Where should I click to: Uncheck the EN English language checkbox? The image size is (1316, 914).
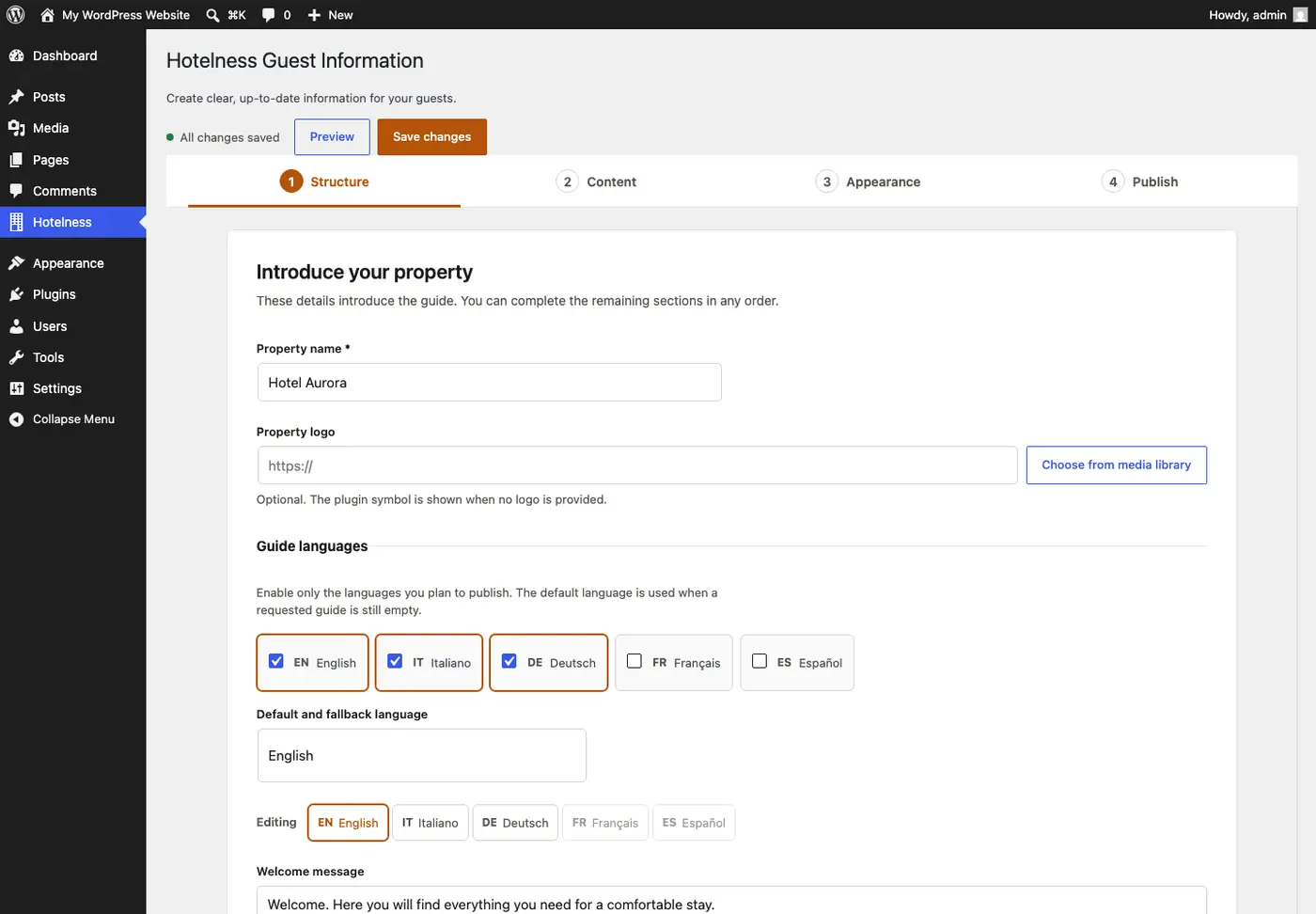[276, 661]
